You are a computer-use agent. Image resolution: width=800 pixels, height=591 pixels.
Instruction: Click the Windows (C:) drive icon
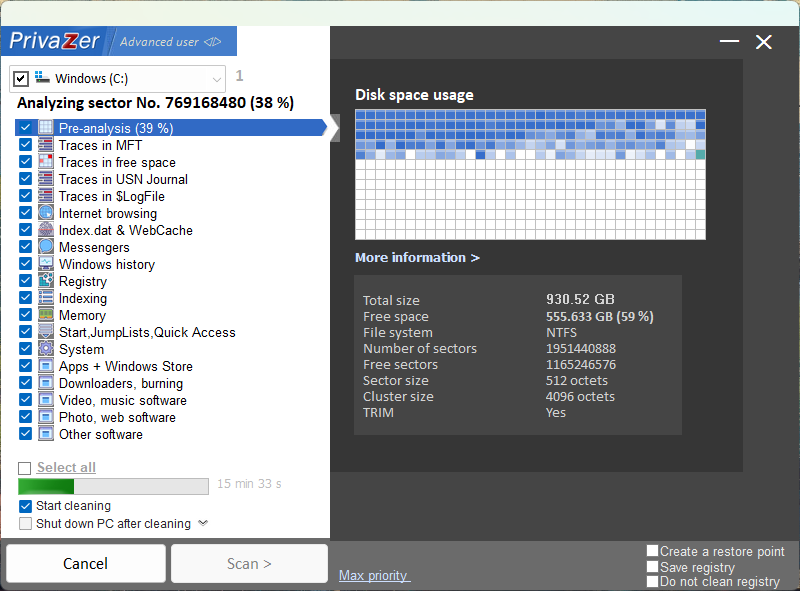42,78
